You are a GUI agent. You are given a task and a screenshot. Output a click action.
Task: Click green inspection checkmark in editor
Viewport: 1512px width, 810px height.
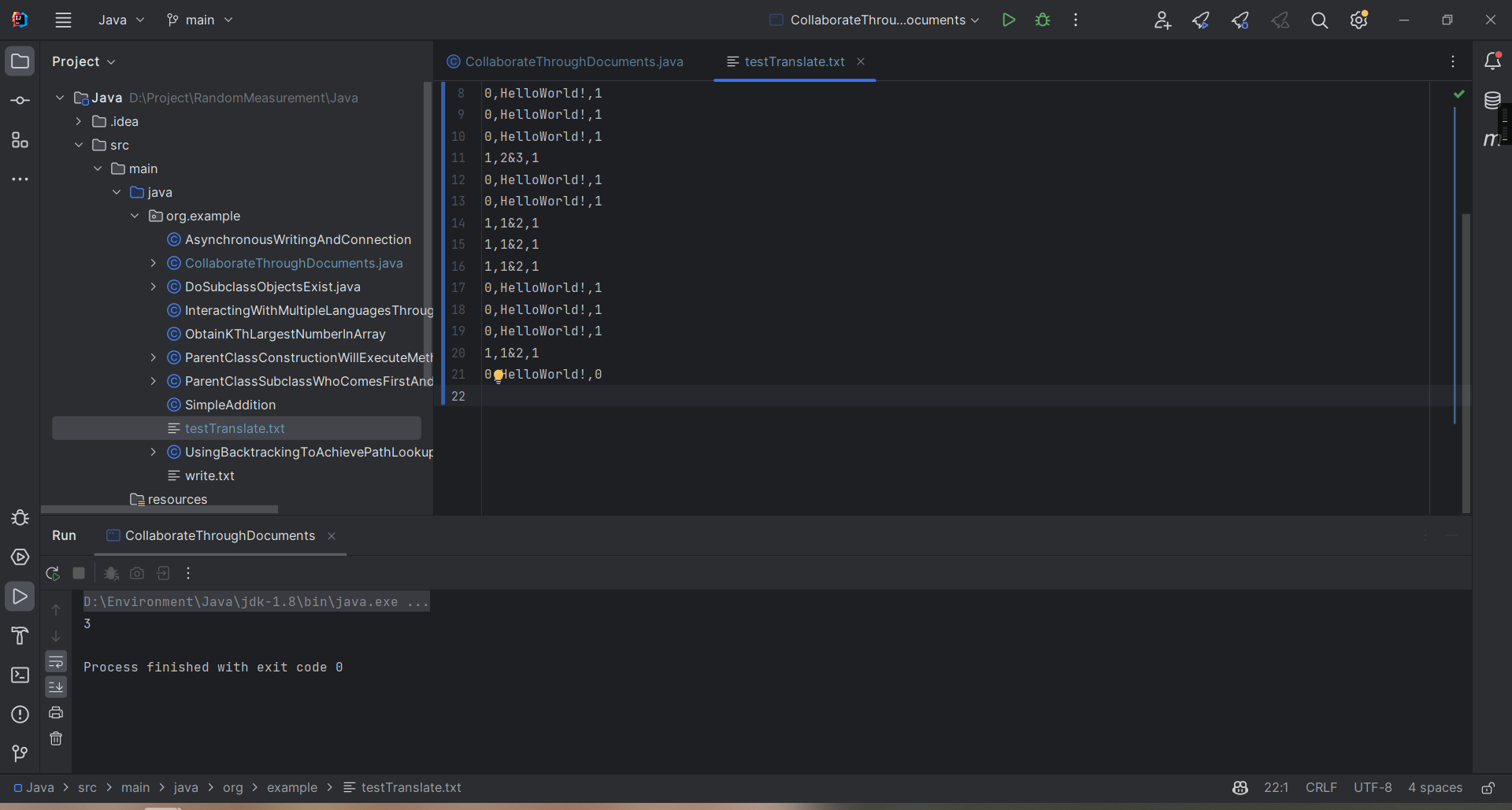(x=1459, y=94)
